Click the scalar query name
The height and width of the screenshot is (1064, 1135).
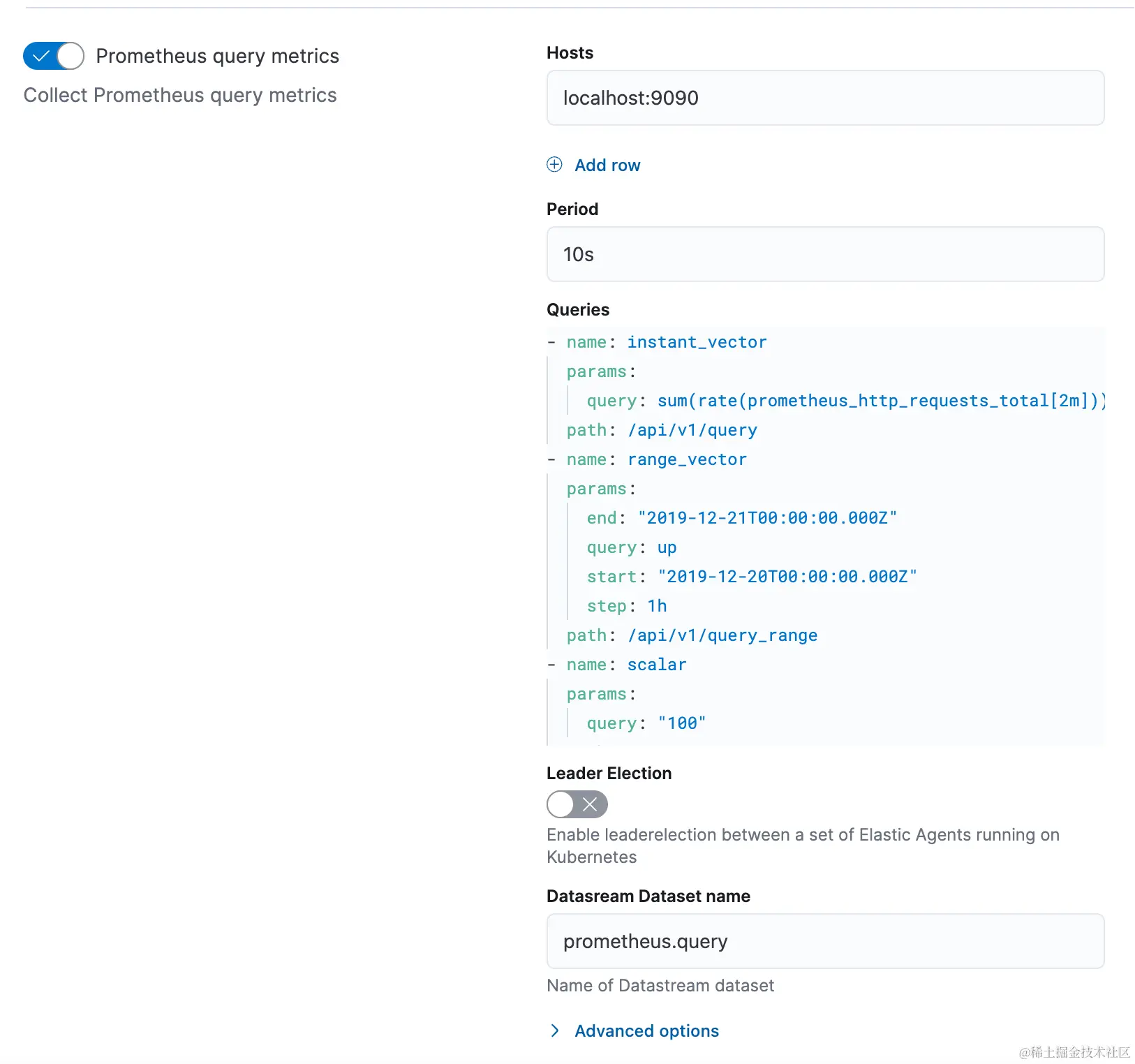(x=657, y=665)
